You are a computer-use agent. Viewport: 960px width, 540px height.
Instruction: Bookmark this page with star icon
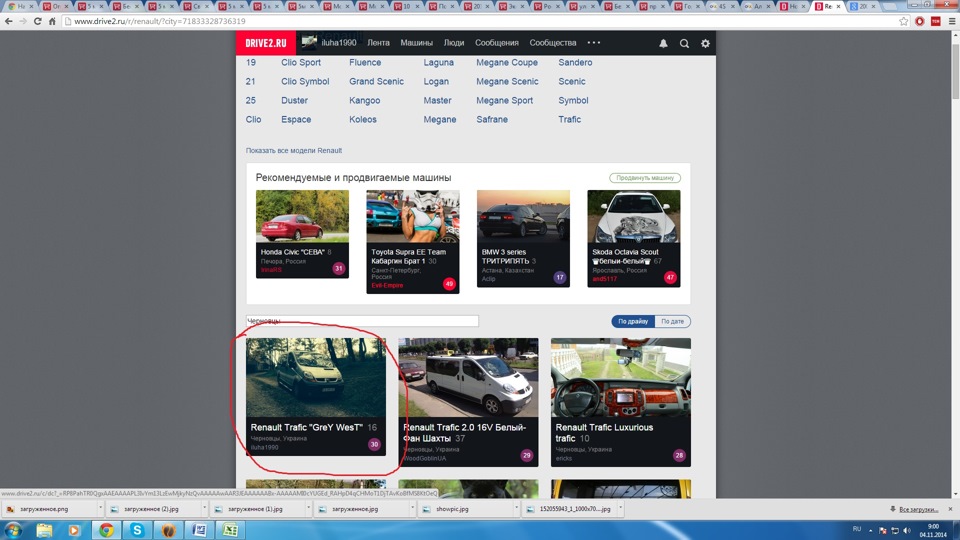[904, 21]
